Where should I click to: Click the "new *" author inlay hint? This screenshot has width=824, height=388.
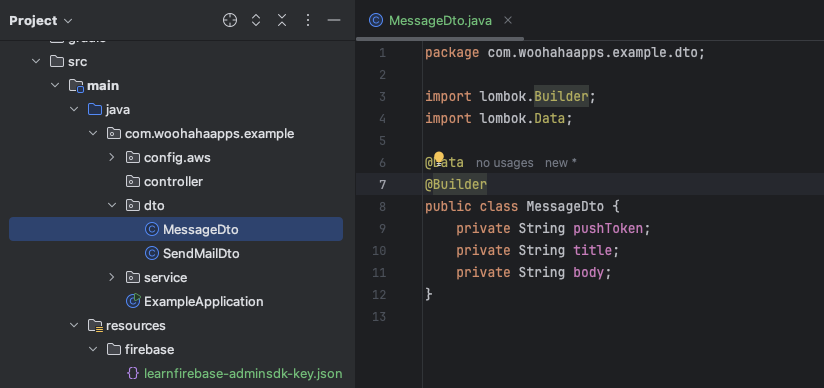tap(561, 163)
